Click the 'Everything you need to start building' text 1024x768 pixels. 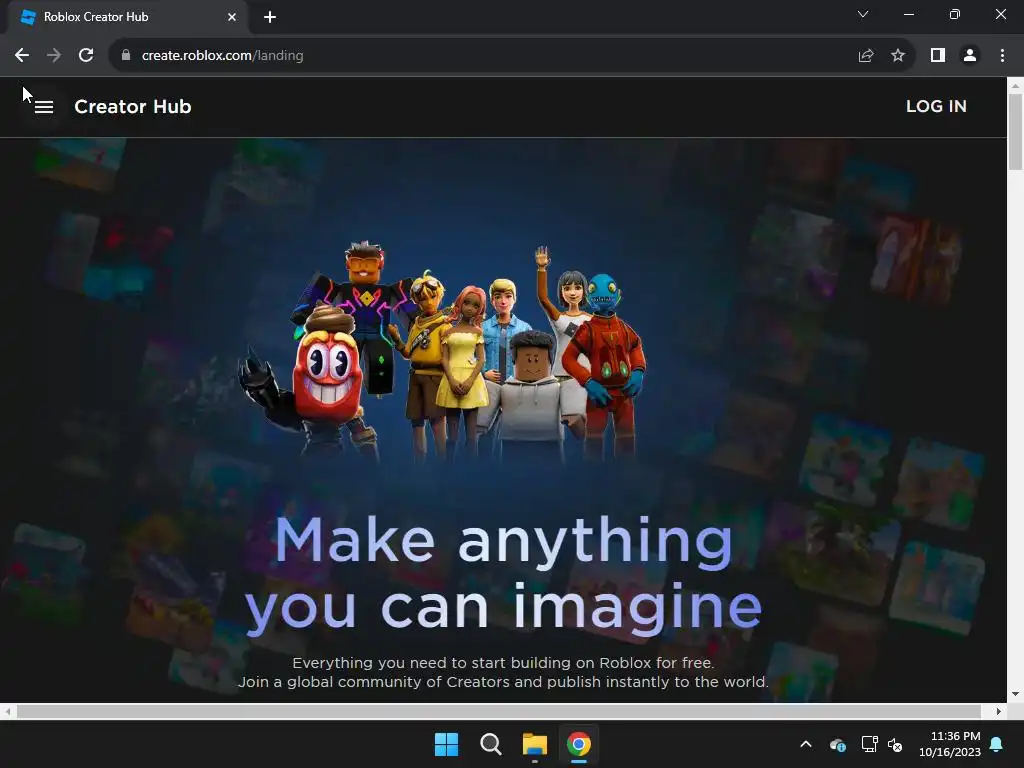tap(504, 663)
